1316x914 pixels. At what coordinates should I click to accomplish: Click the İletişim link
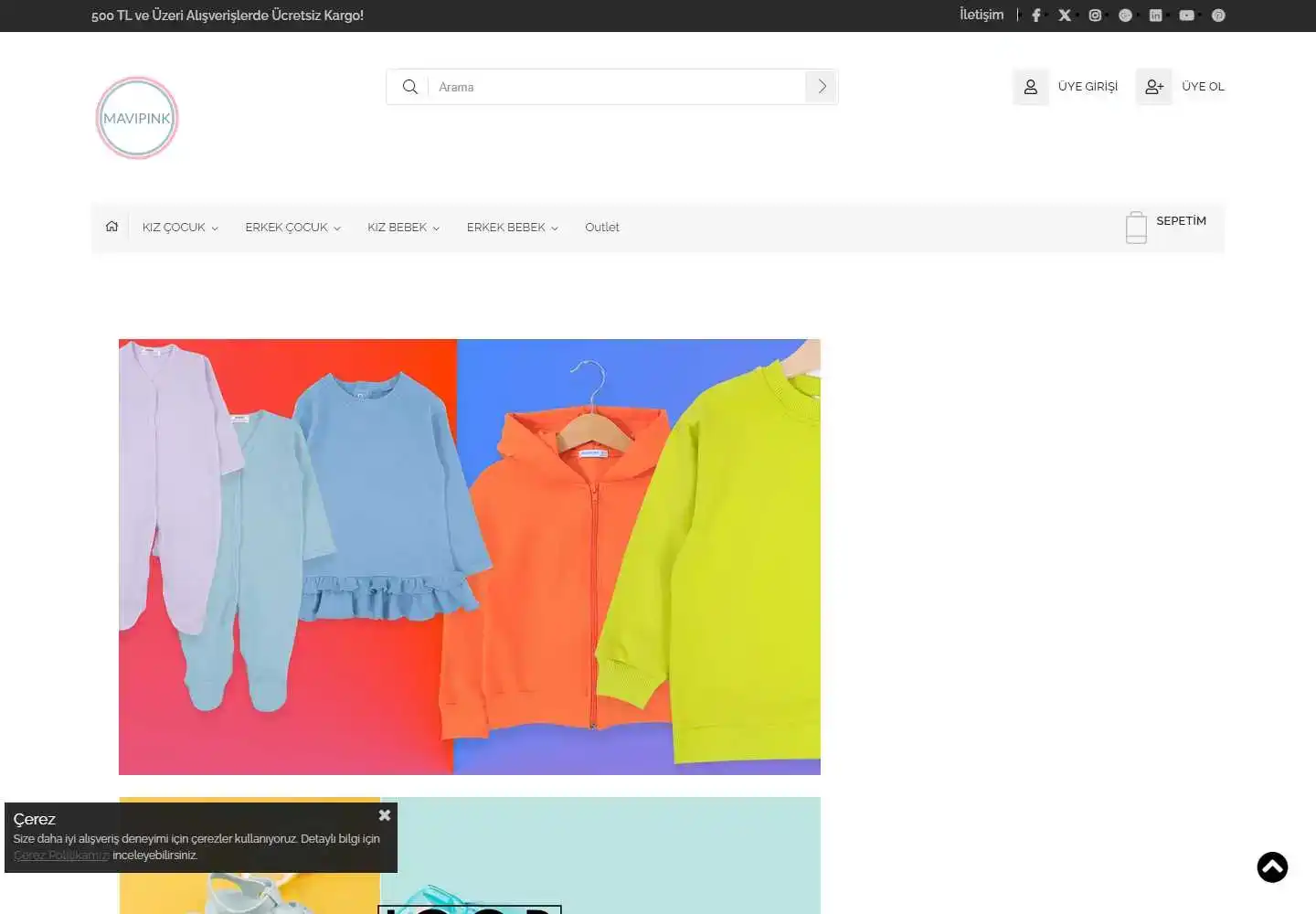tap(982, 15)
